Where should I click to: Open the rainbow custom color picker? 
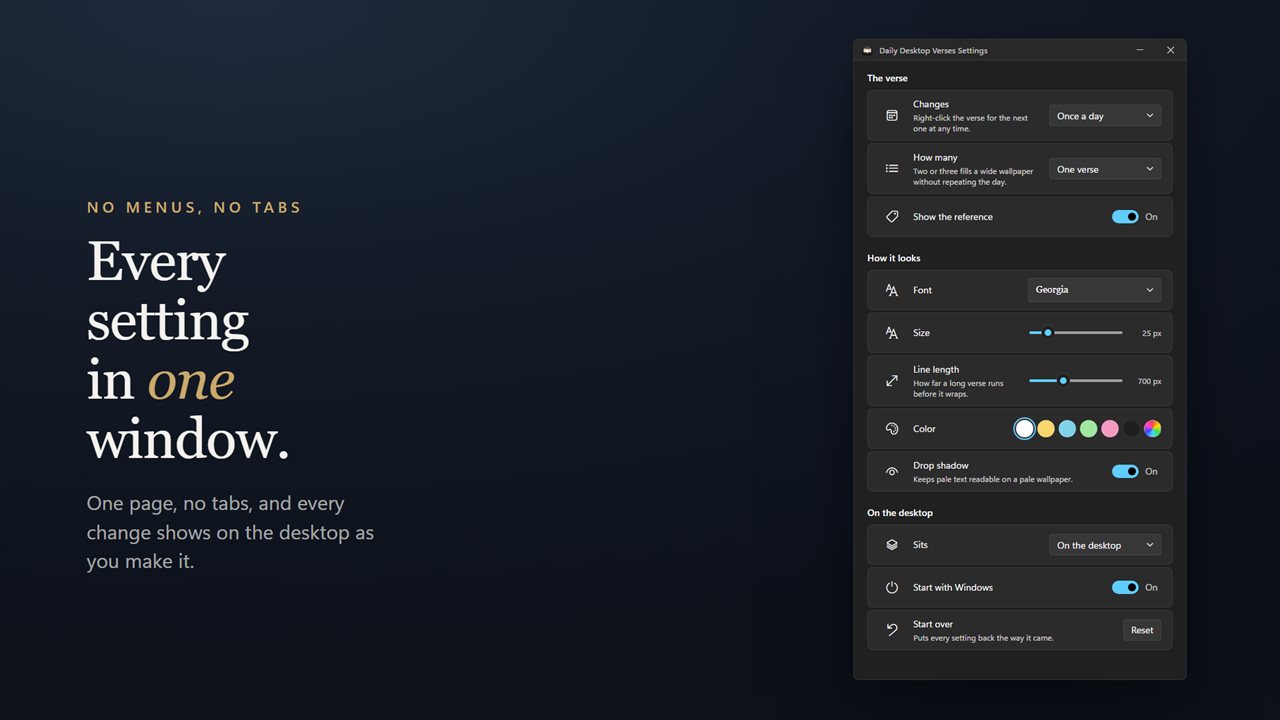pyautogui.click(x=1152, y=429)
